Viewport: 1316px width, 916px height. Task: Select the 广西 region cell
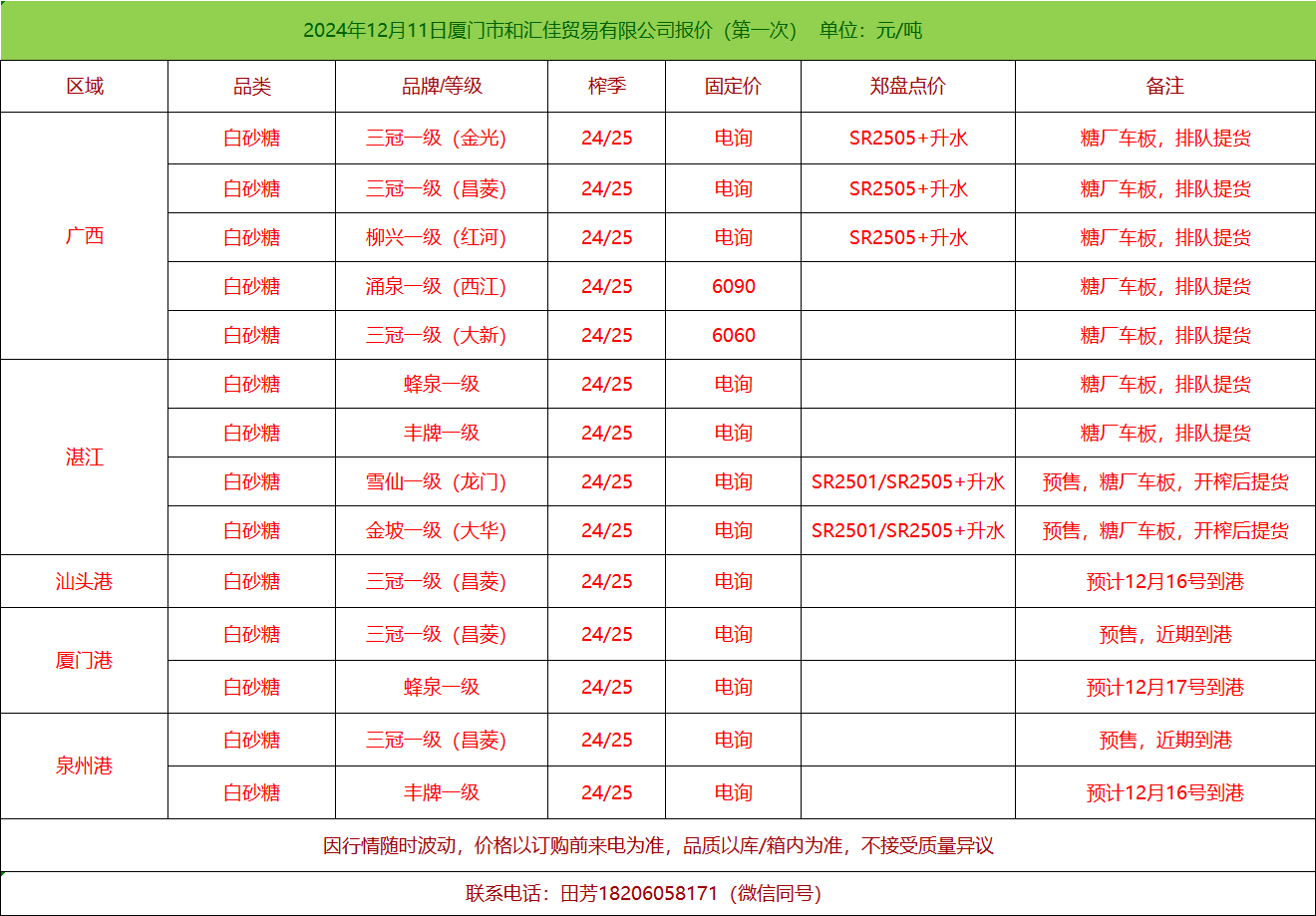(x=85, y=236)
